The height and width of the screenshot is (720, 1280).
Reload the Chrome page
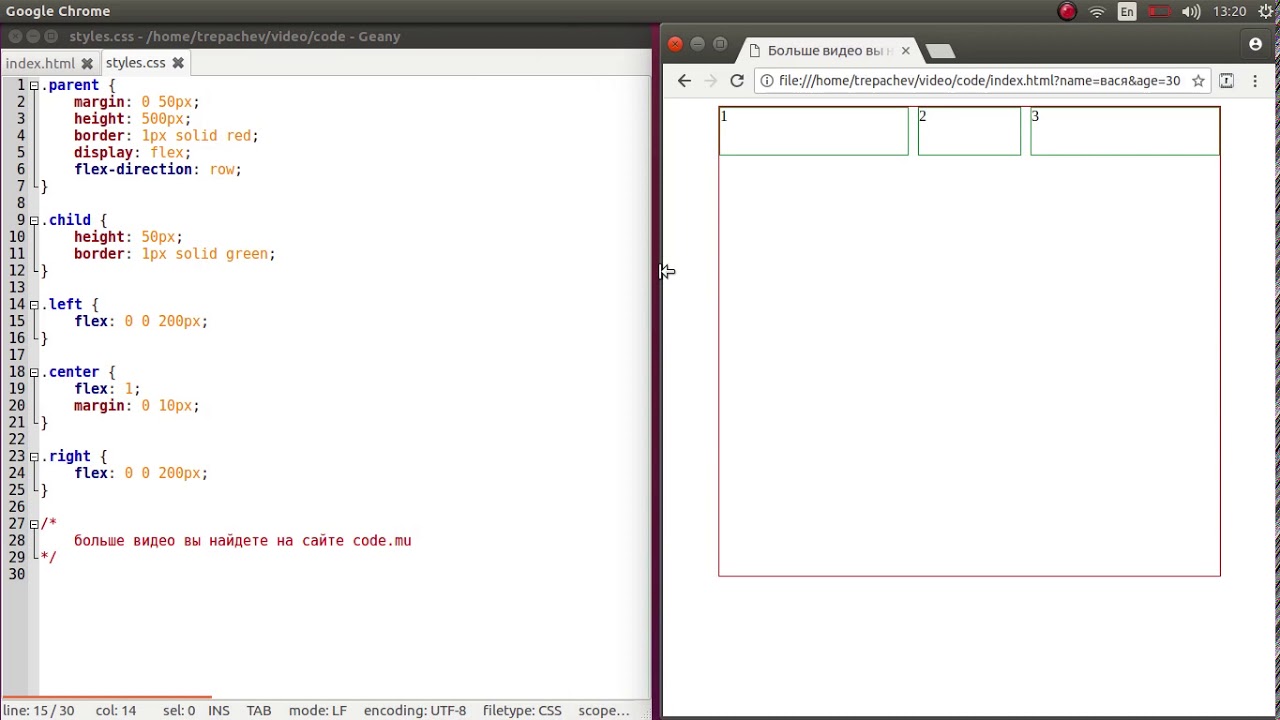tap(737, 81)
